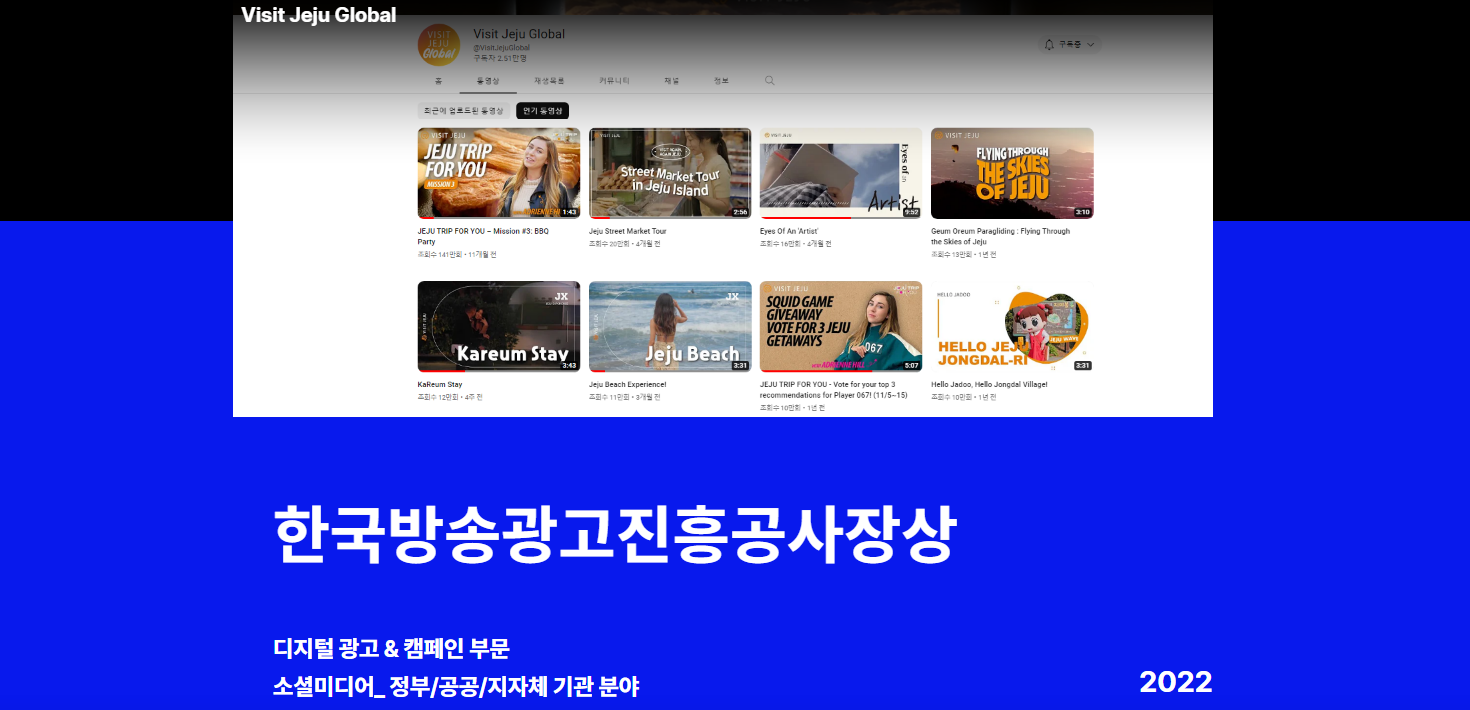Click the Eyes Of An Artist thumbnail
The height and width of the screenshot is (710, 1470).
(841, 173)
